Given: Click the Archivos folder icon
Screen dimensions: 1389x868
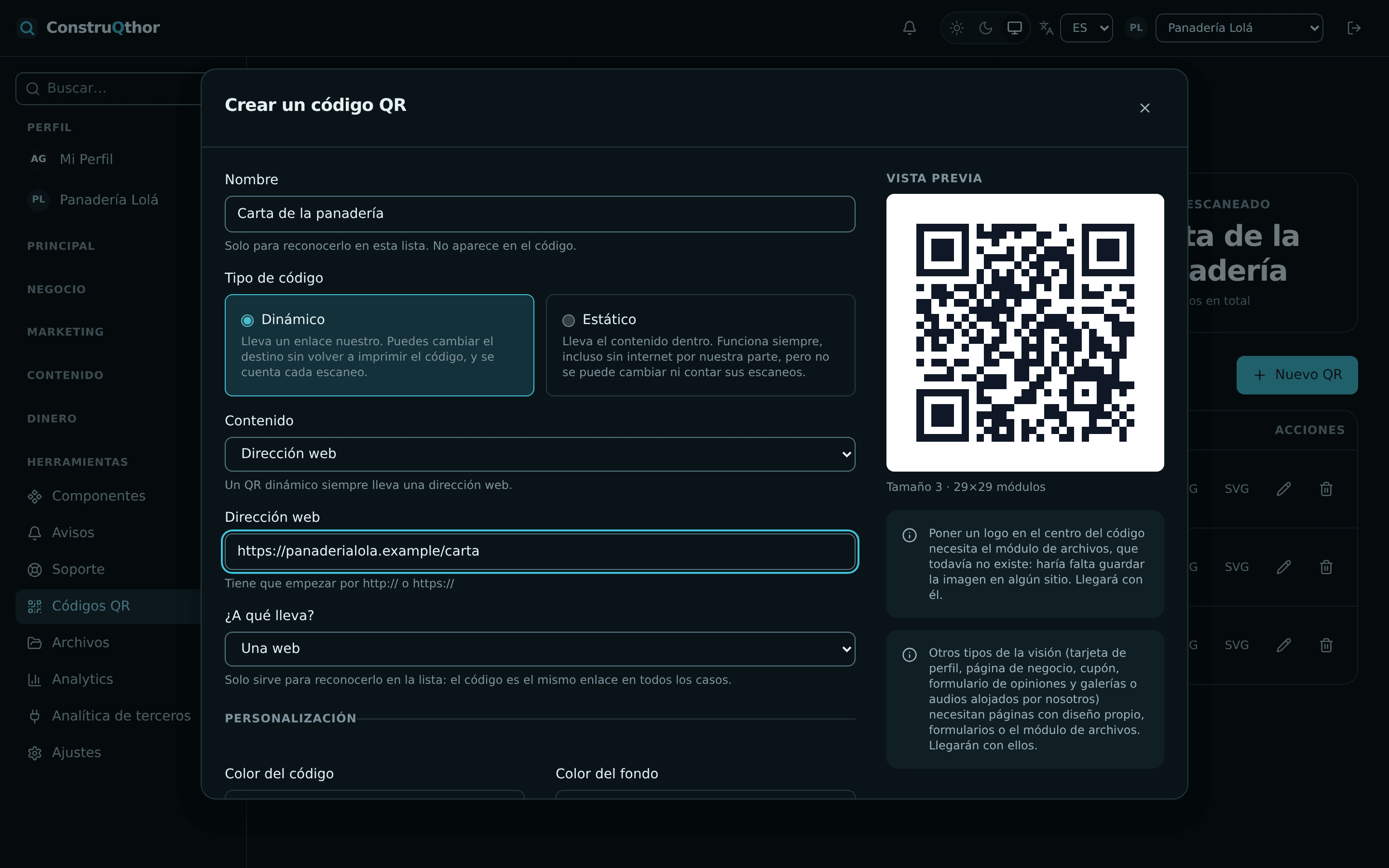Looking at the screenshot, I should [x=34, y=643].
